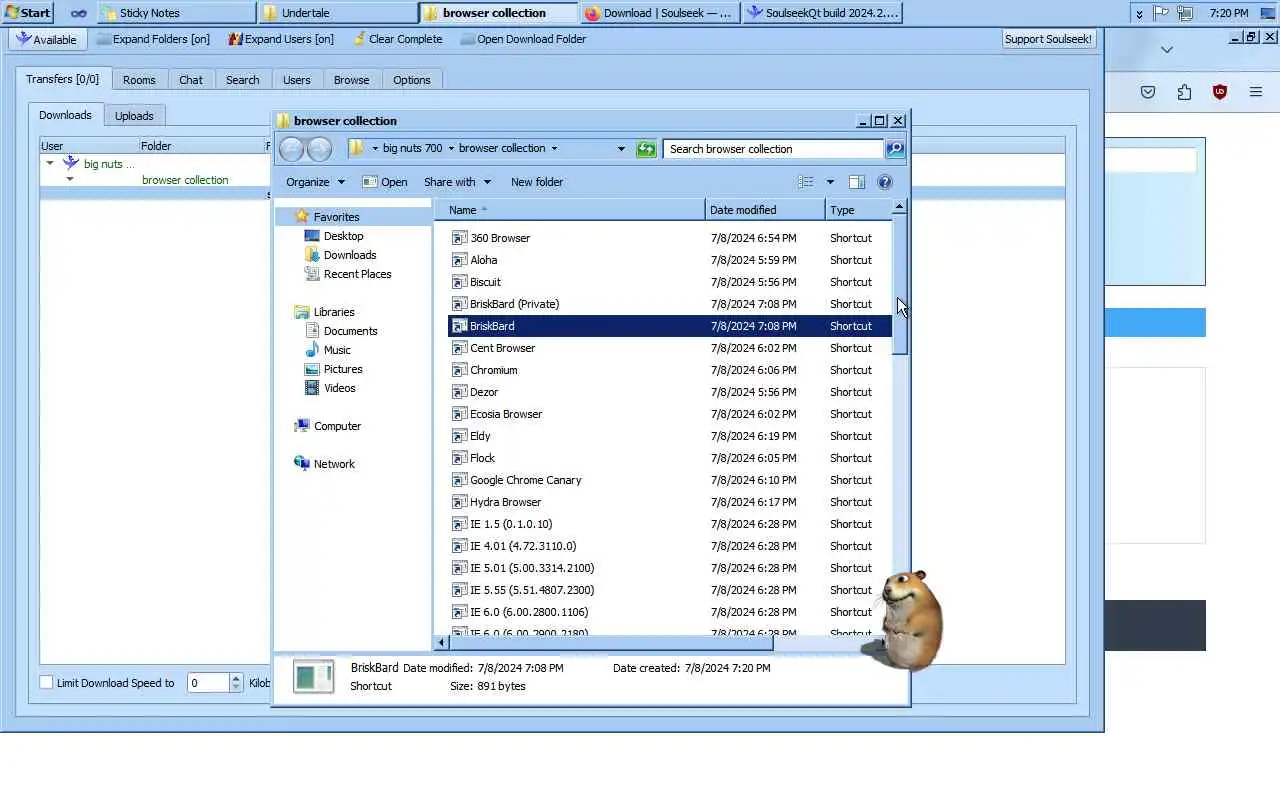Click the Support Soulseek! button
This screenshot has width=1280, height=800.
coord(1049,39)
